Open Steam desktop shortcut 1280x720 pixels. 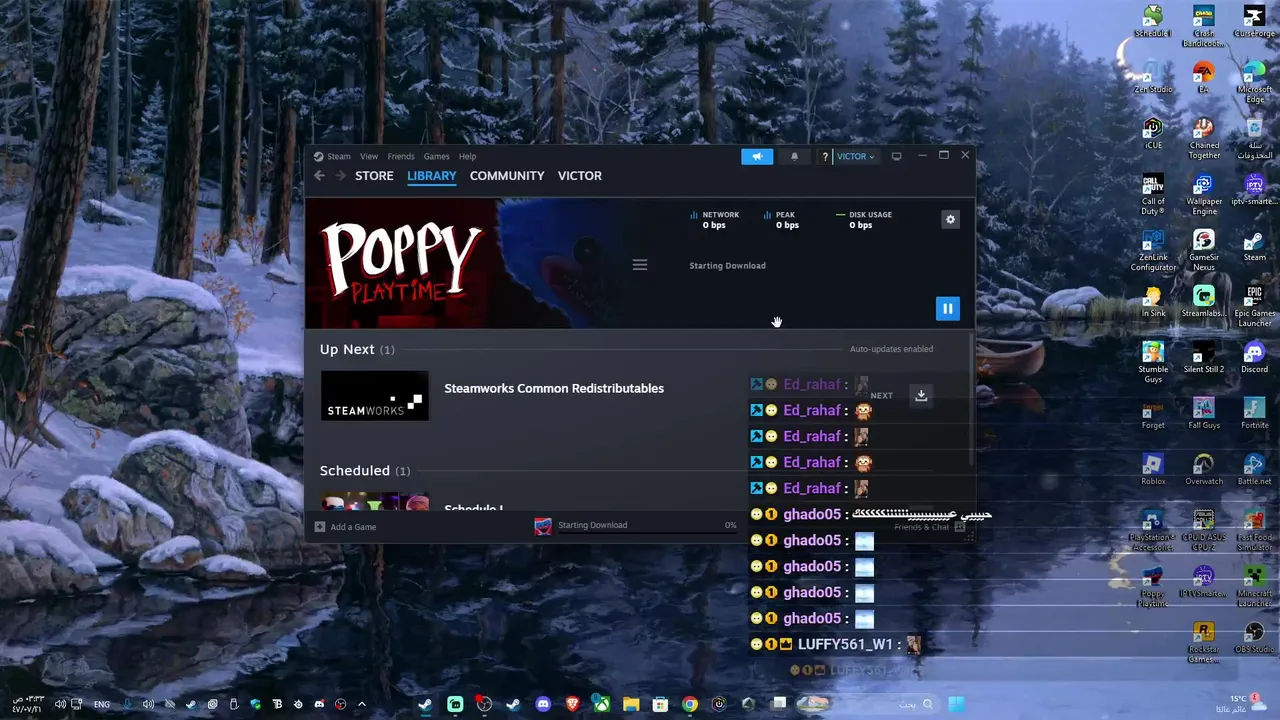coord(1254,245)
